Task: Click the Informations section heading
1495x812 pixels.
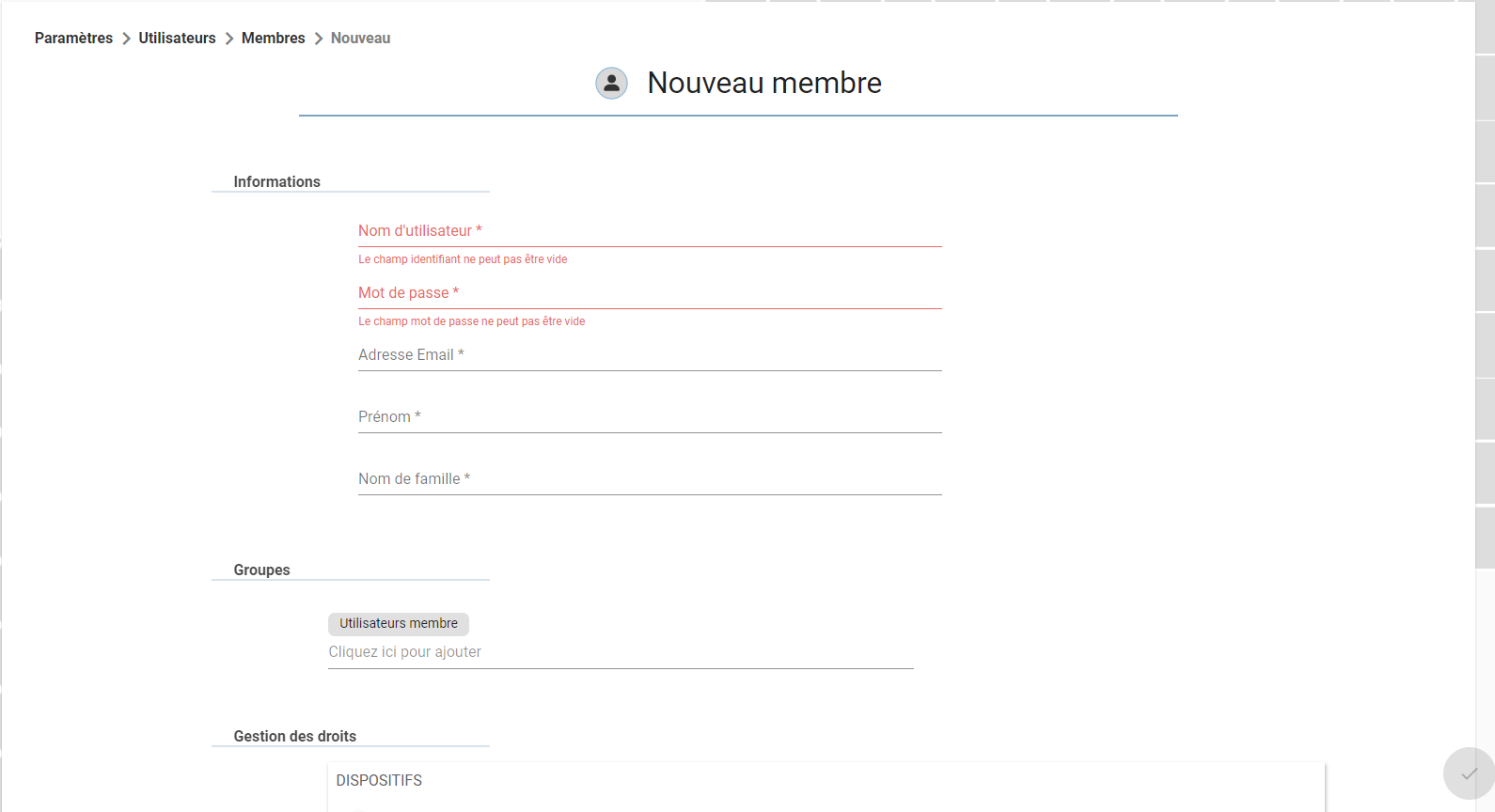Action: pyautogui.click(x=276, y=181)
